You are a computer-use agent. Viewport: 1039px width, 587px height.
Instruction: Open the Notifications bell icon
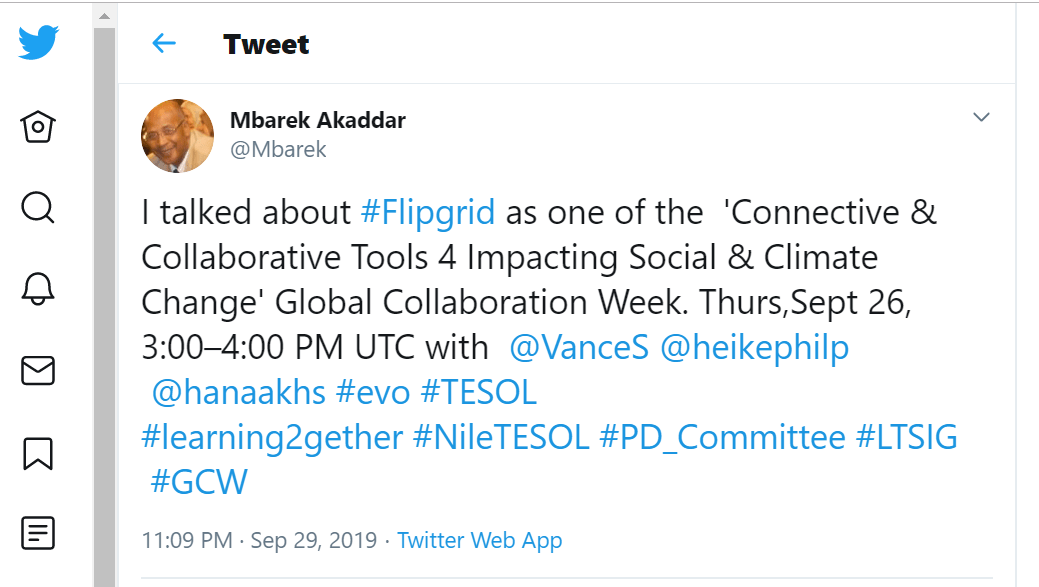38,289
